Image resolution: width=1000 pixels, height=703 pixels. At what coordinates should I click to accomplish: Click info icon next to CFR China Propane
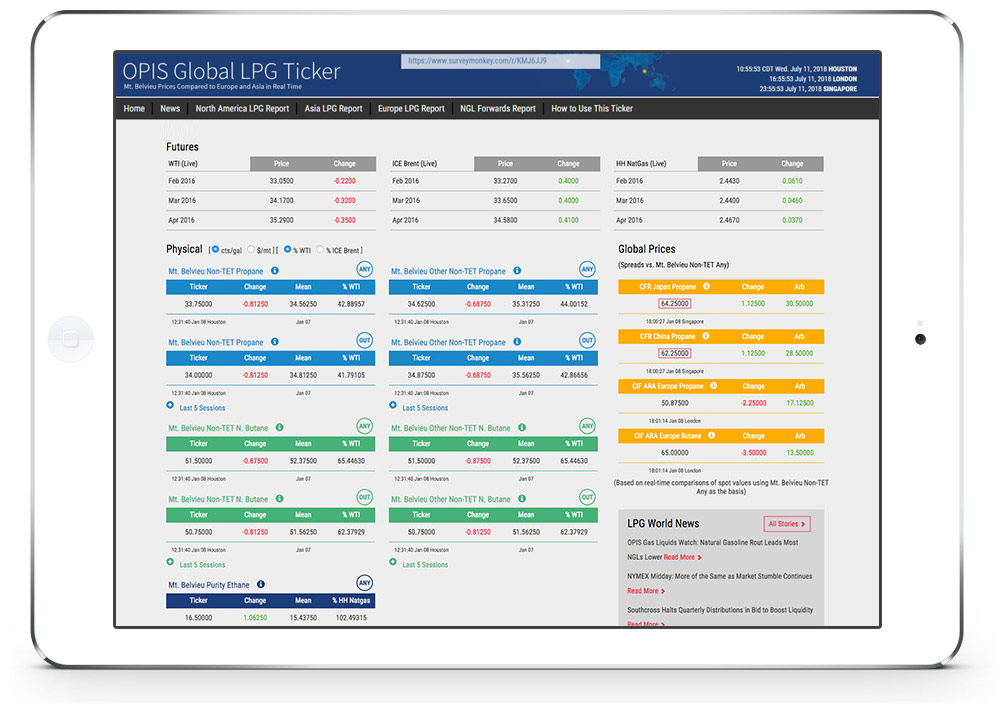click(x=705, y=337)
